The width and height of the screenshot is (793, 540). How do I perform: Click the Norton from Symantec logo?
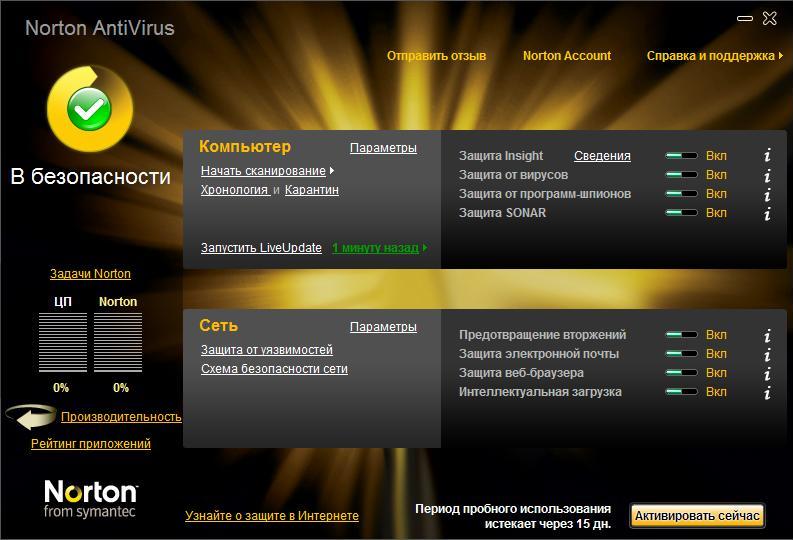coord(91,499)
